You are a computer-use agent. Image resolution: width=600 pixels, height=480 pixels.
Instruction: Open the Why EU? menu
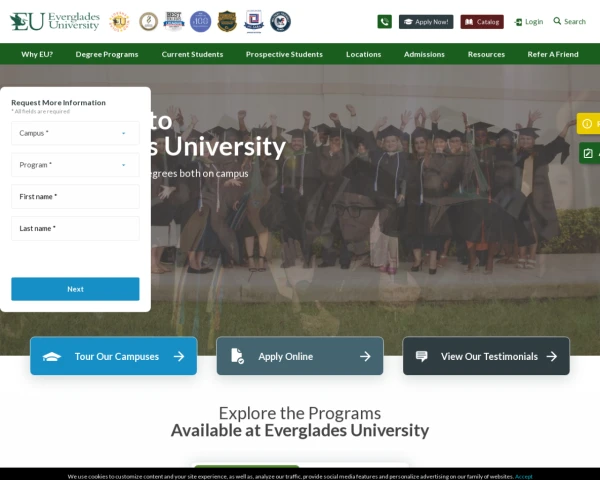(x=37, y=54)
